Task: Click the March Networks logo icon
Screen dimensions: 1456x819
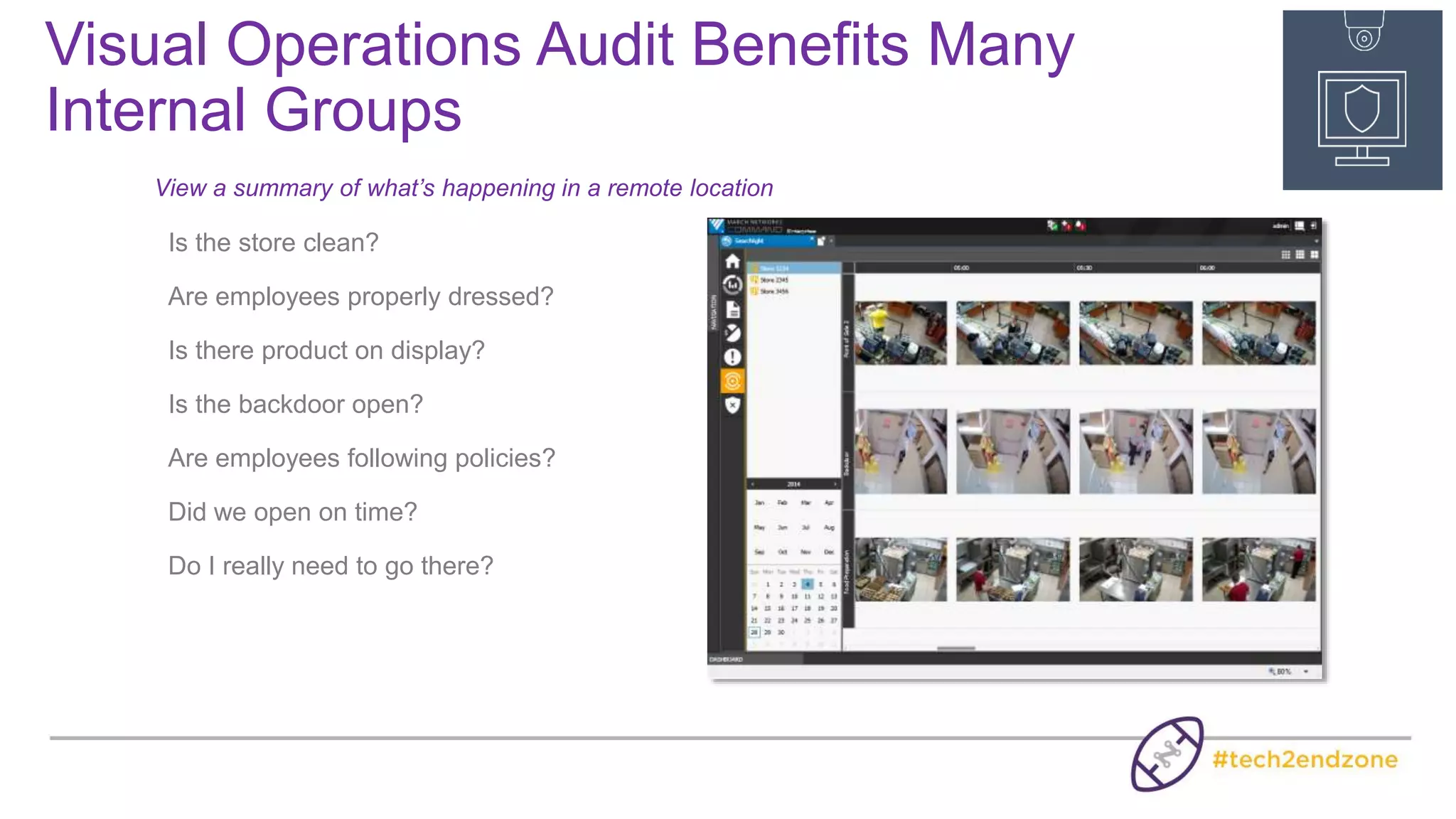Action: tap(717, 225)
